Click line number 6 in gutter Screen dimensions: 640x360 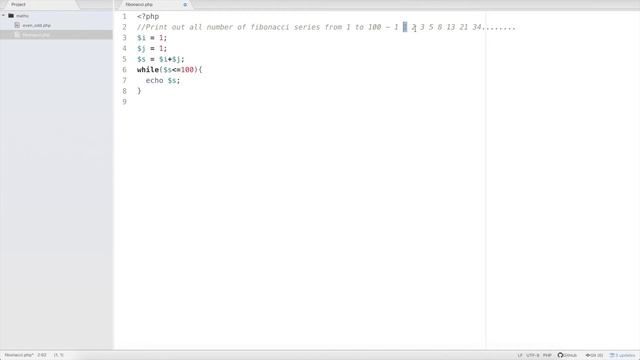[x=124, y=70]
